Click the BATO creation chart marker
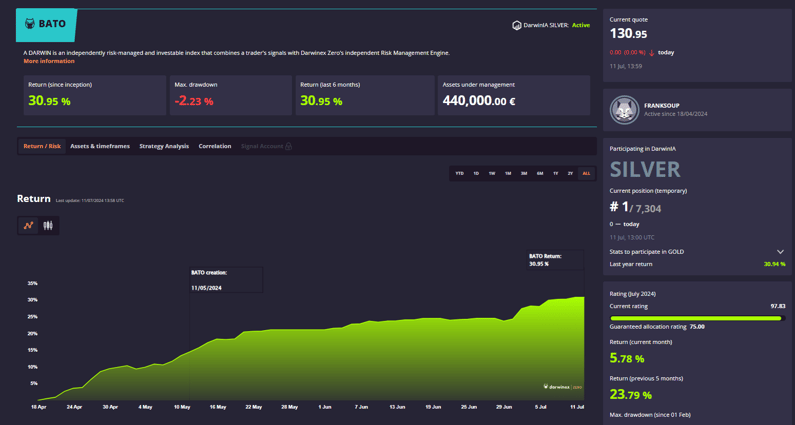 (226, 280)
